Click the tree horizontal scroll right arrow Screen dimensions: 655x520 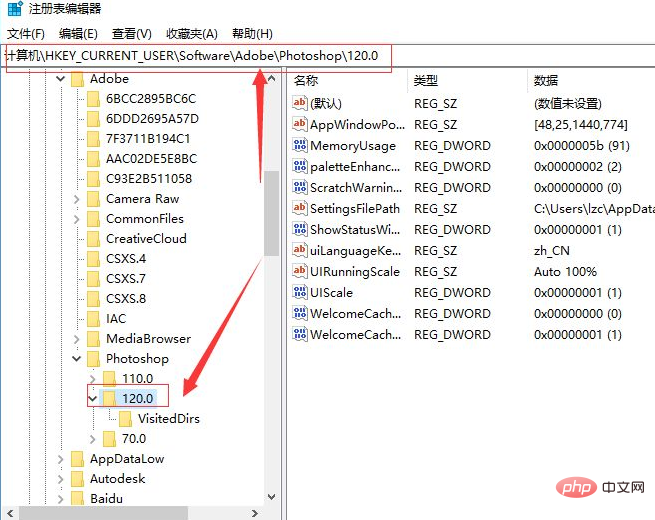point(254,513)
